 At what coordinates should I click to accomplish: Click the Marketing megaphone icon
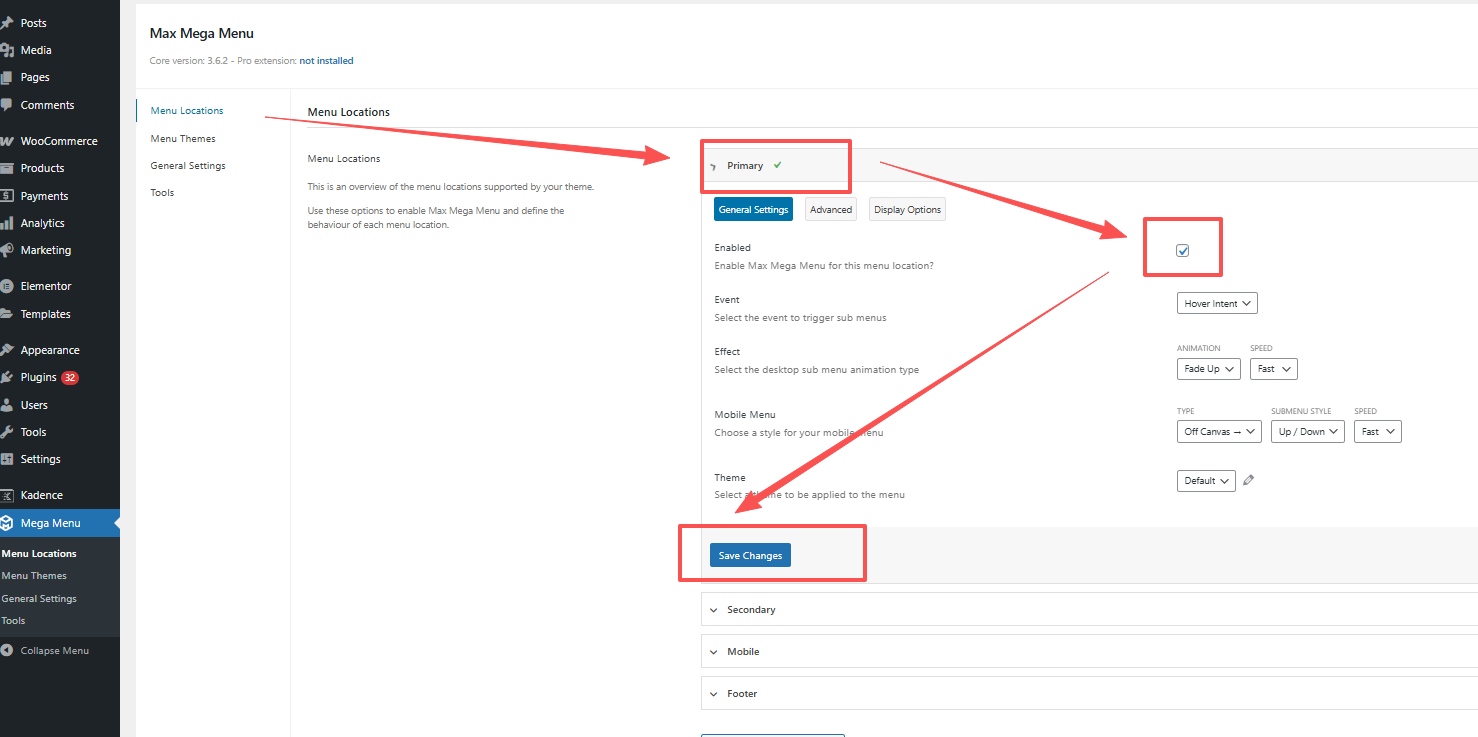(7, 250)
